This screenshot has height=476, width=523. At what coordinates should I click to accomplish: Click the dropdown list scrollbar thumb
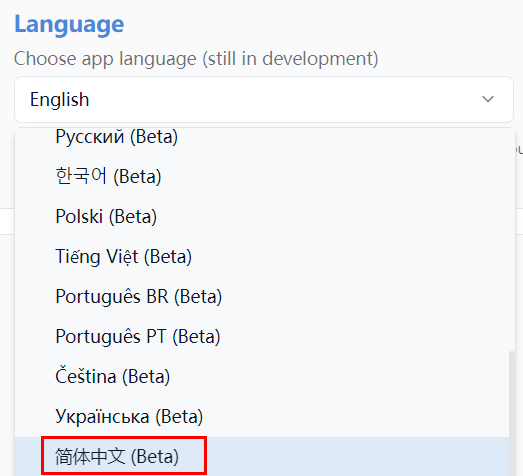tap(512, 414)
